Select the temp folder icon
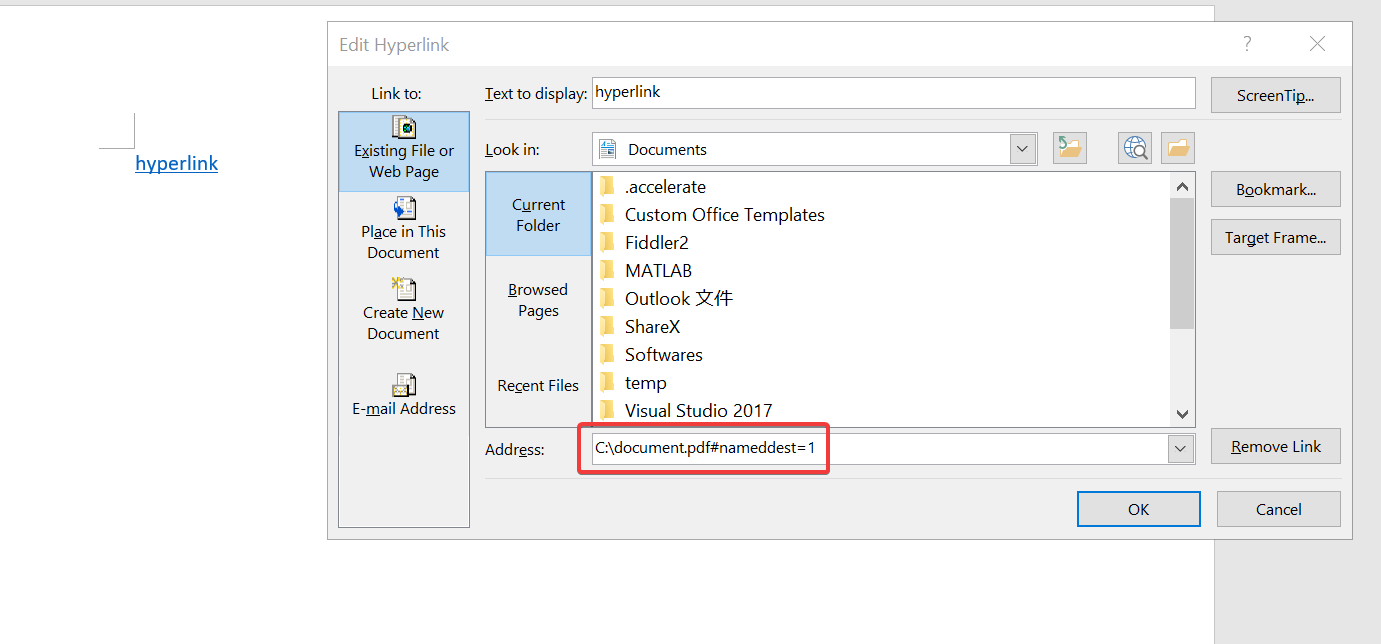The height and width of the screenshot is (644, 1381). (606, 383)
